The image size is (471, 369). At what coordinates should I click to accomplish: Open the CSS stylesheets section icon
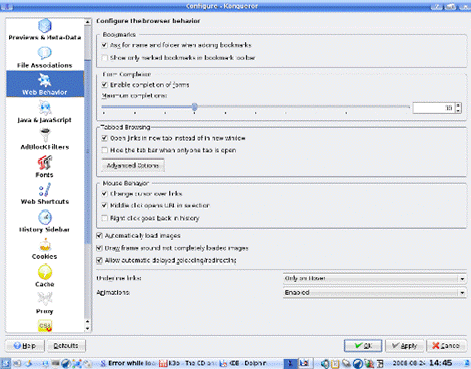point(45,326)
